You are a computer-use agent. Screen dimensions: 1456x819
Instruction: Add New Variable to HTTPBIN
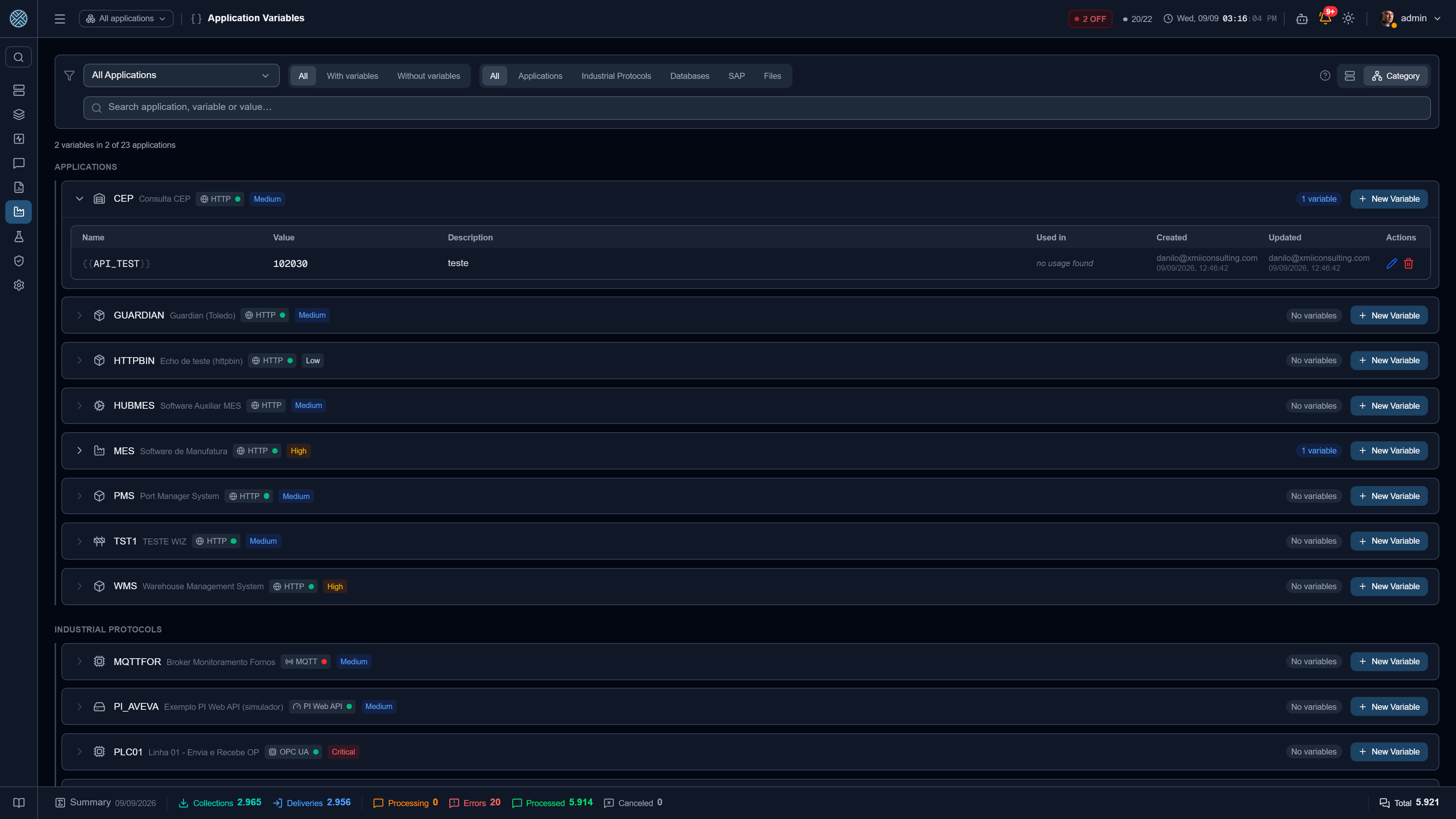(x=1389, y=361)
